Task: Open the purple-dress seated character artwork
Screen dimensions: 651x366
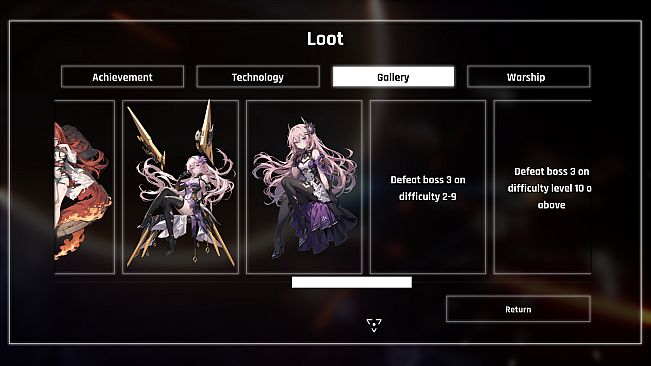Action: (304, 187)
